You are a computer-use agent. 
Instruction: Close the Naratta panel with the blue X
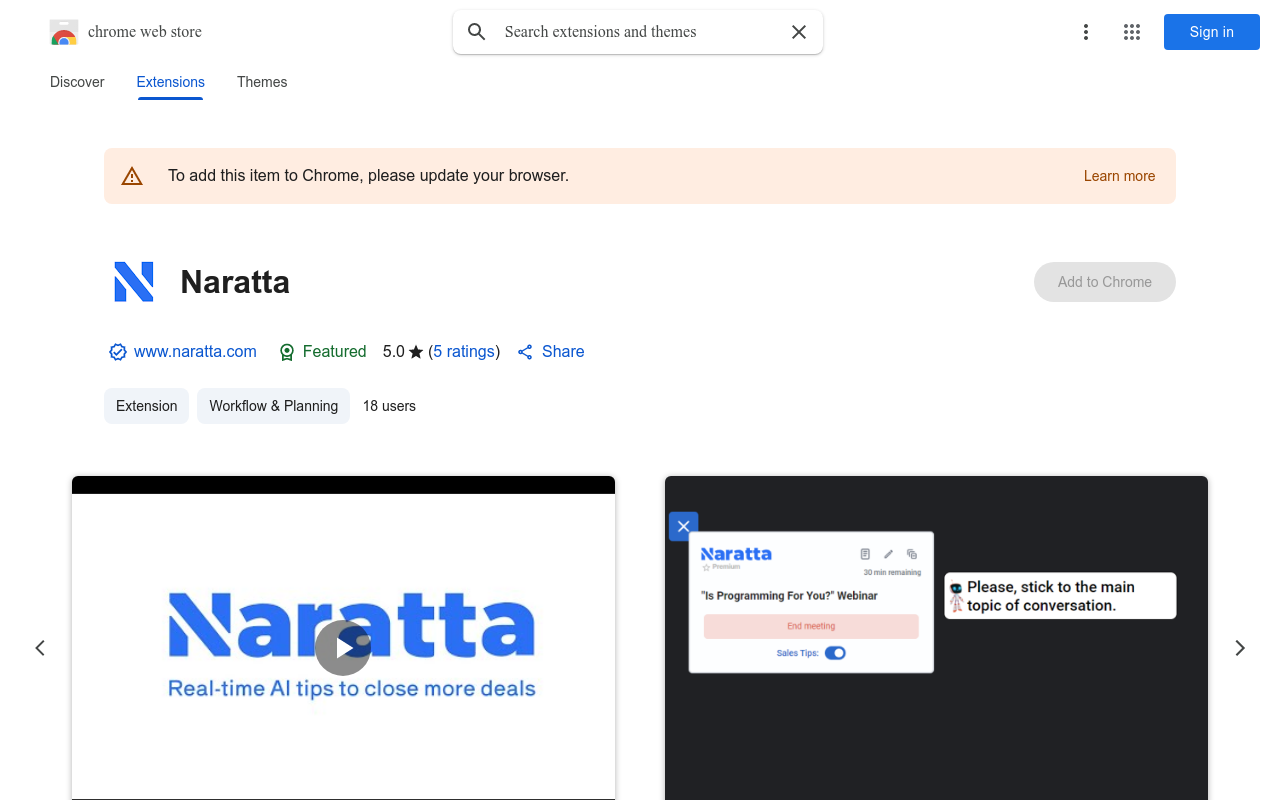point(683,526)
